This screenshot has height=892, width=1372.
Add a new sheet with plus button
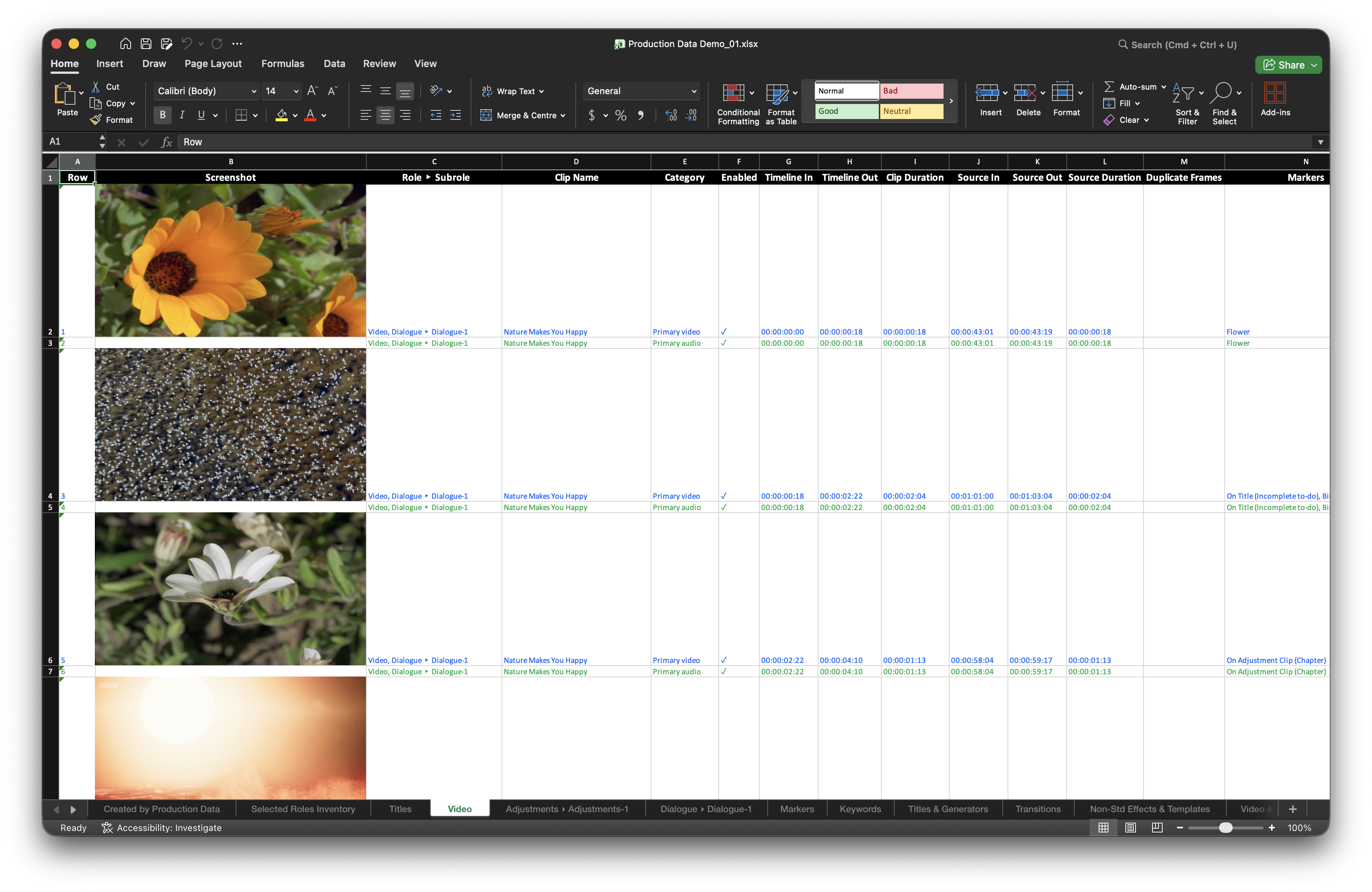pyautogui.click(x=1293, y=809)
